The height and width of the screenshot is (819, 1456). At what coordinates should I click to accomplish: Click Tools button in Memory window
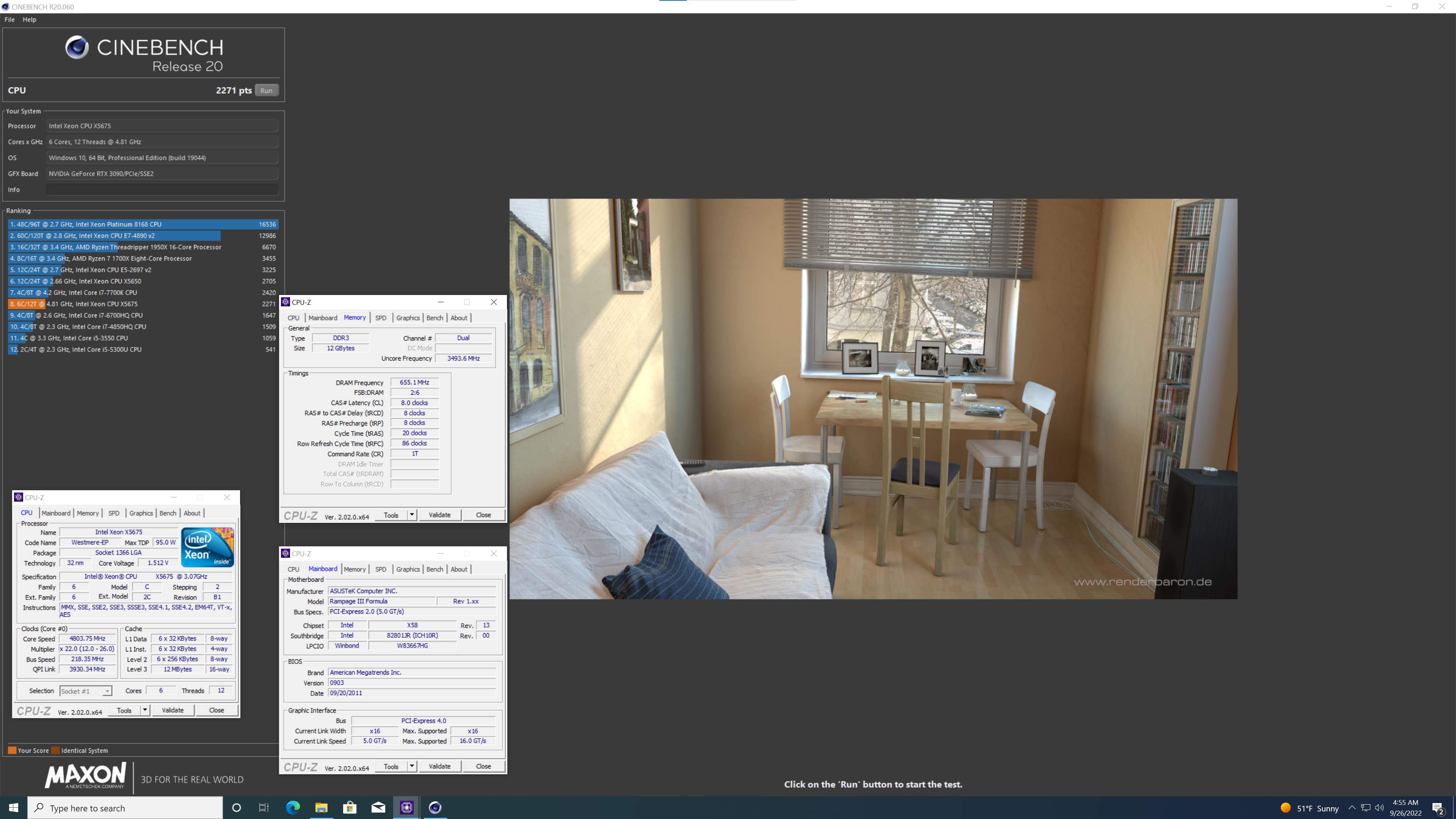click(391, 515)
